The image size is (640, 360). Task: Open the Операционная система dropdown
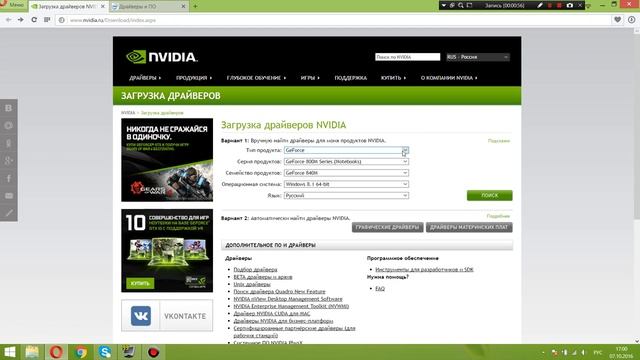coord(346,184)
